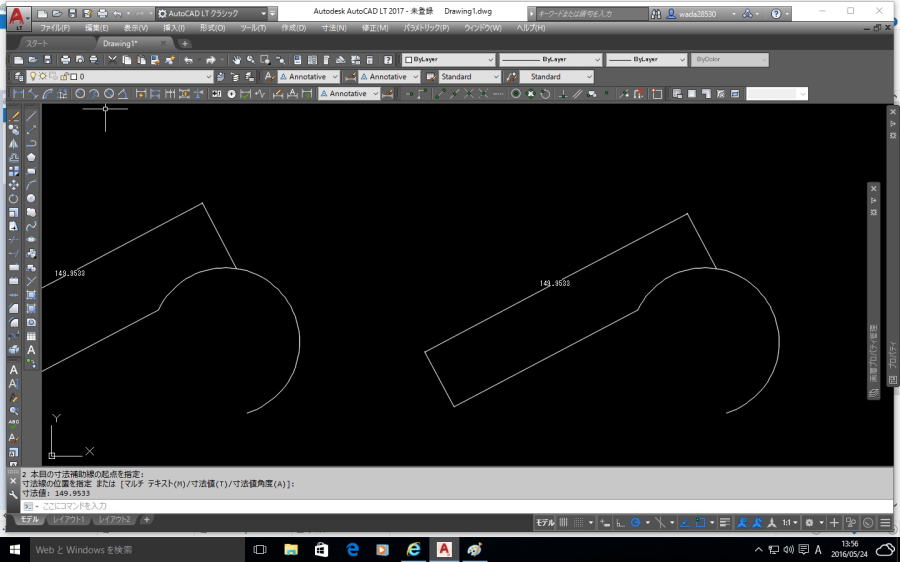The height and width of the screenshot is (562, 900).
Task: Click the Save icon in the quick access bar
Action: click(x=72, y=13)
